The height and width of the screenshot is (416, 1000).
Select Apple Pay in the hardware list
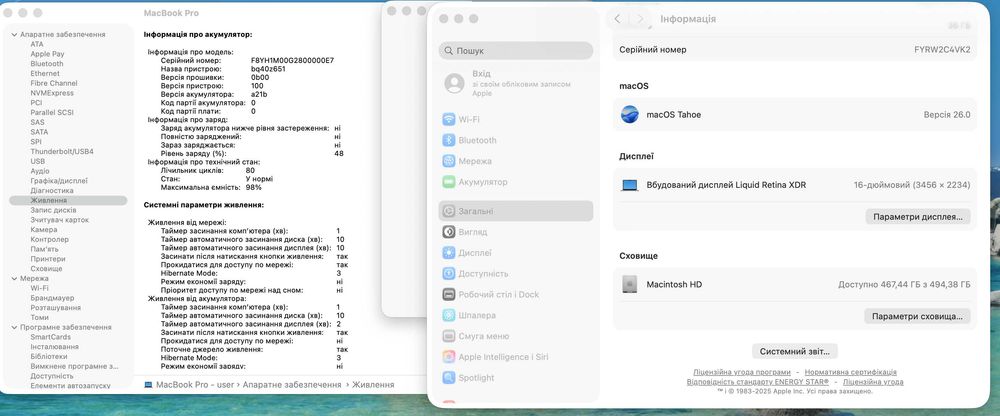(x=47, y=54)
